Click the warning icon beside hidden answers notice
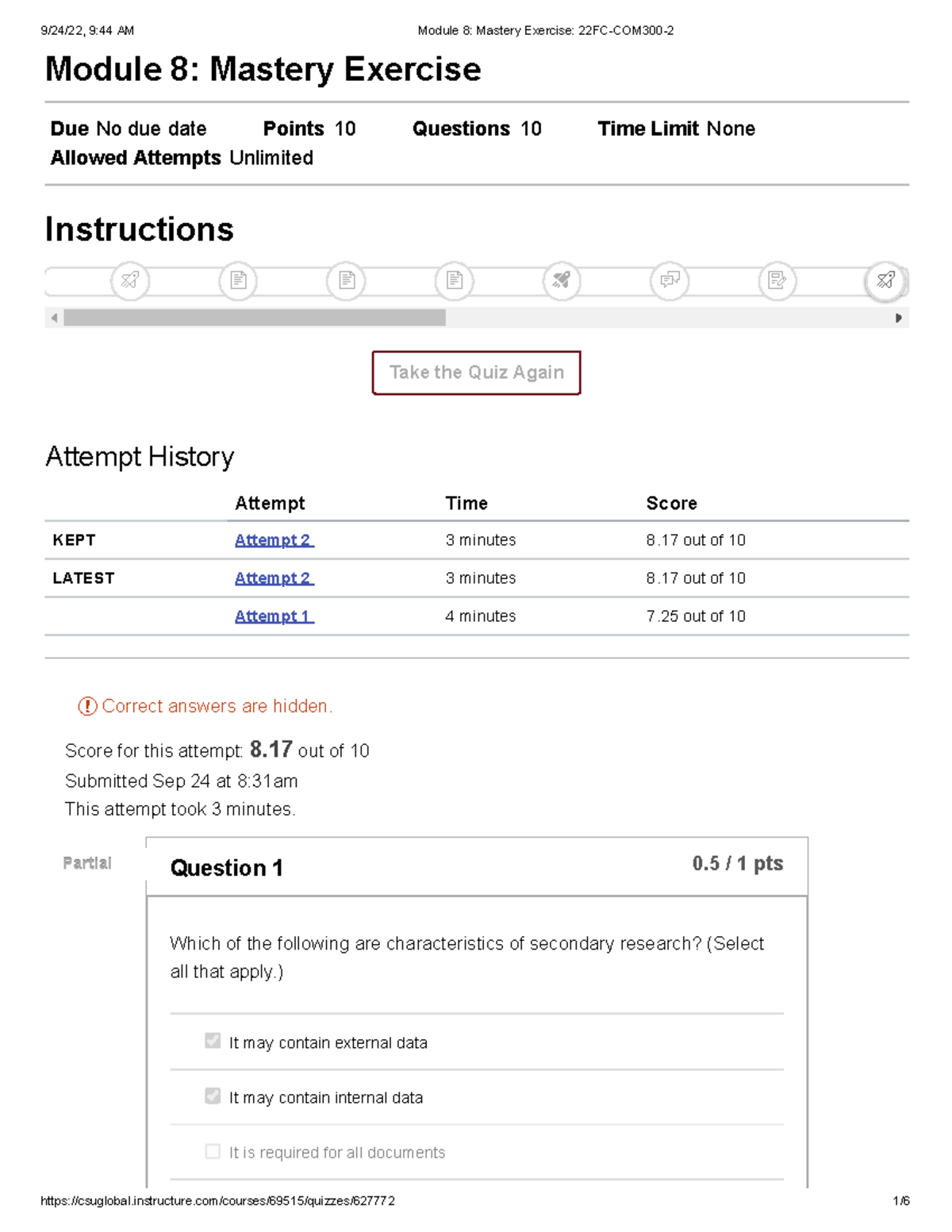Image resolution: width=952 pixels, height=1232 pixels. tap(86, 705)
